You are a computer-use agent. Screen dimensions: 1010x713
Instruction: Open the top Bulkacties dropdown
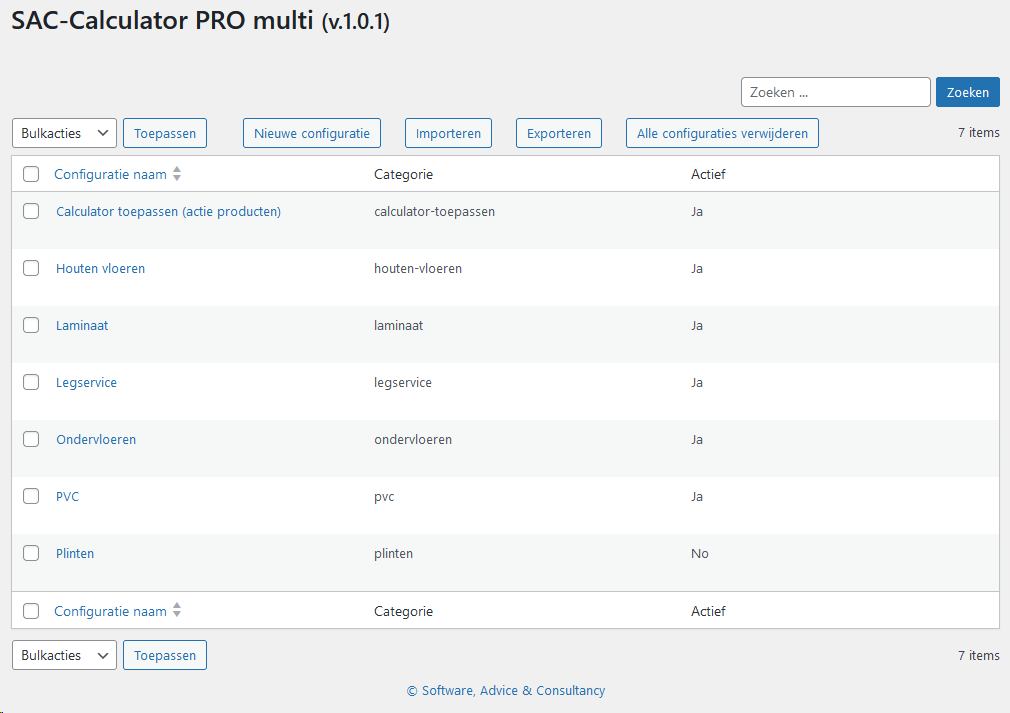[64, 133]
